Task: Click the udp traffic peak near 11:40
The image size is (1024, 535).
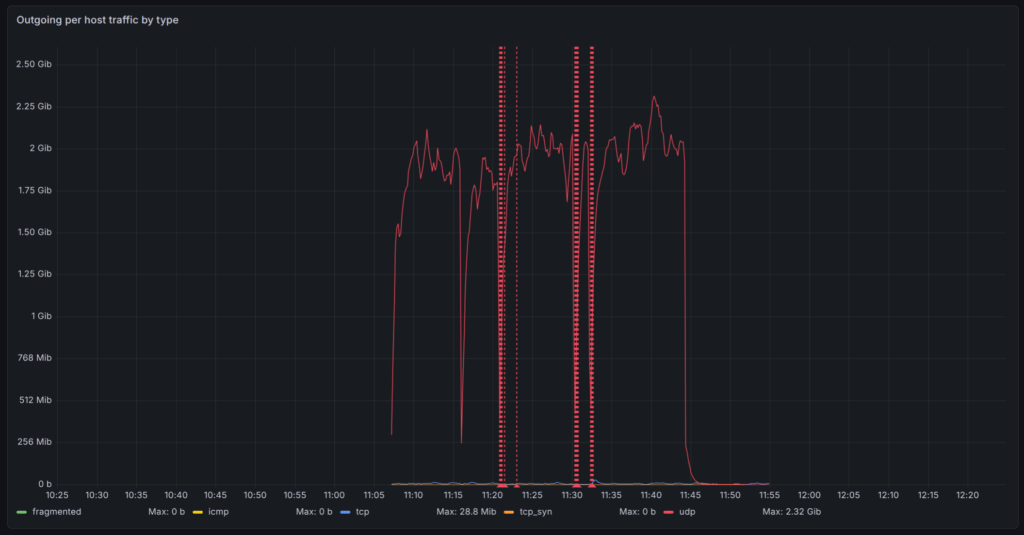Action: pyautogui.click(x=654, y=97)
